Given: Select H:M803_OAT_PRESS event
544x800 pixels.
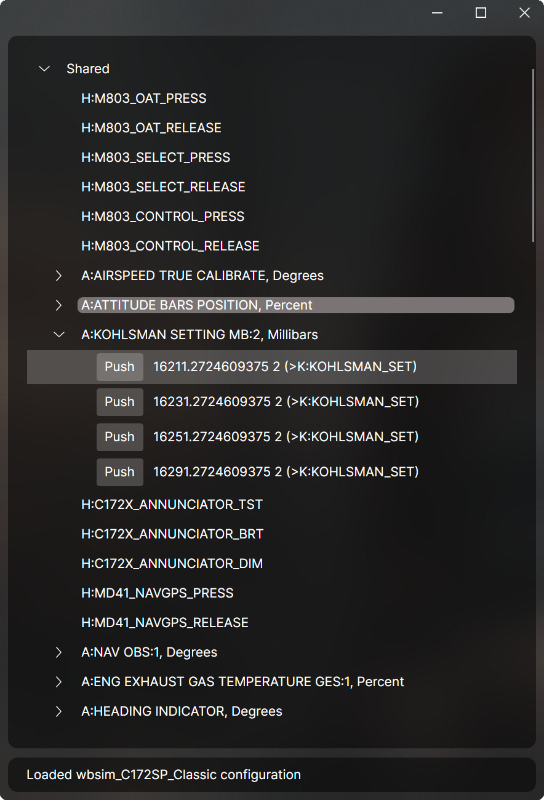Looking at the screenshot, I should coord(144,98).
